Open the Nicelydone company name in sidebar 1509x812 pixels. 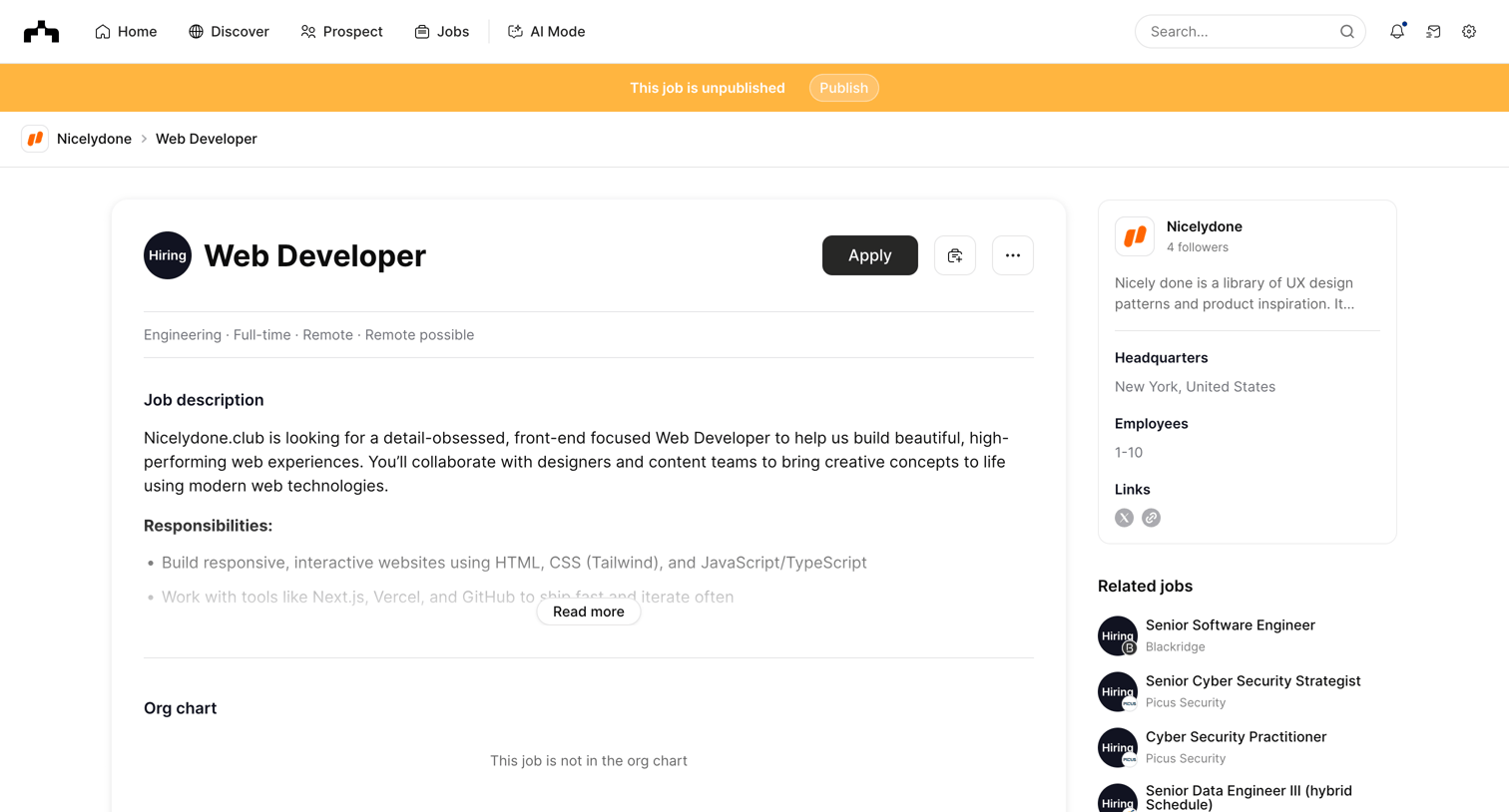(x=1204, y=226)
